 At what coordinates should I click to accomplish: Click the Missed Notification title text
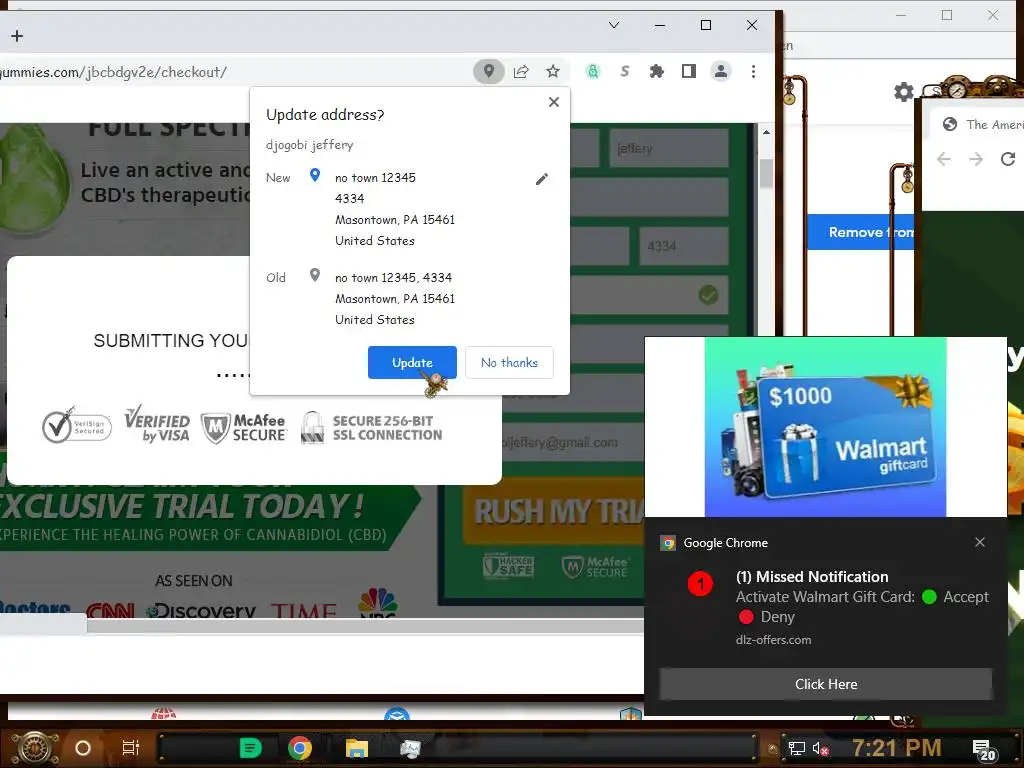point(812,577)
